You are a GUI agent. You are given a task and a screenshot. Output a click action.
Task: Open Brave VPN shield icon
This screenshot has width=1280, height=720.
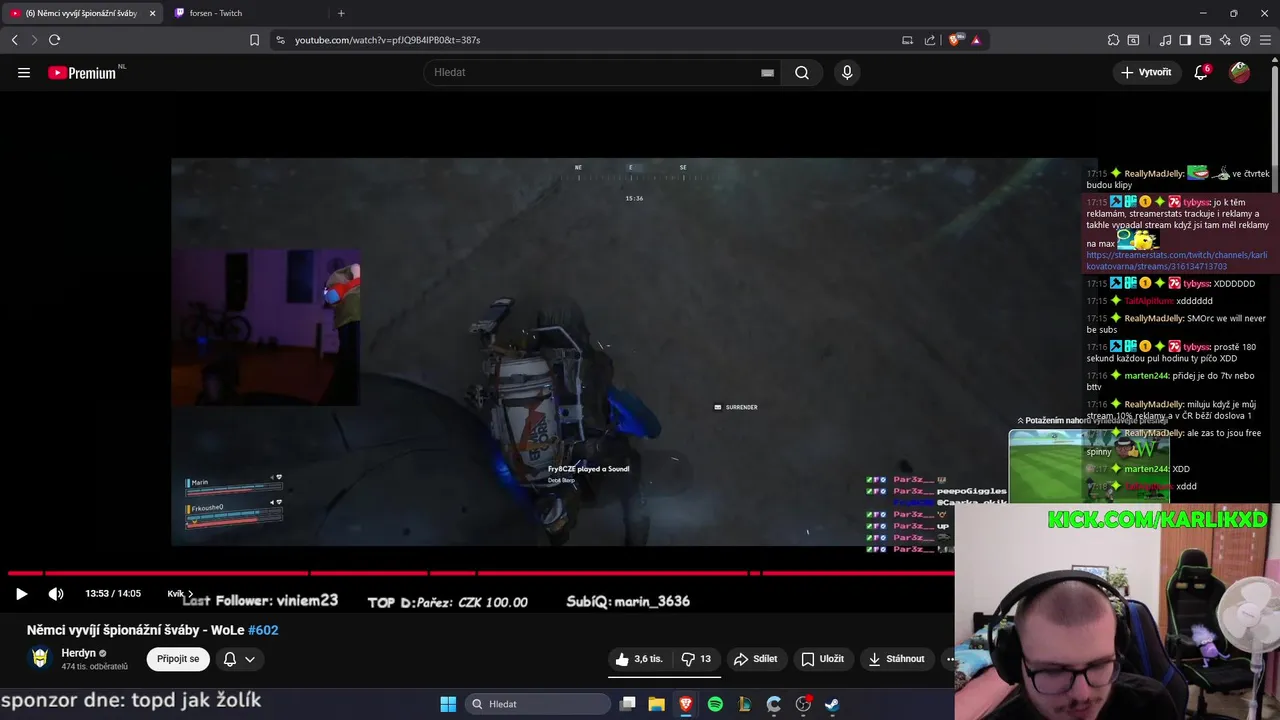click(1245, 40)
